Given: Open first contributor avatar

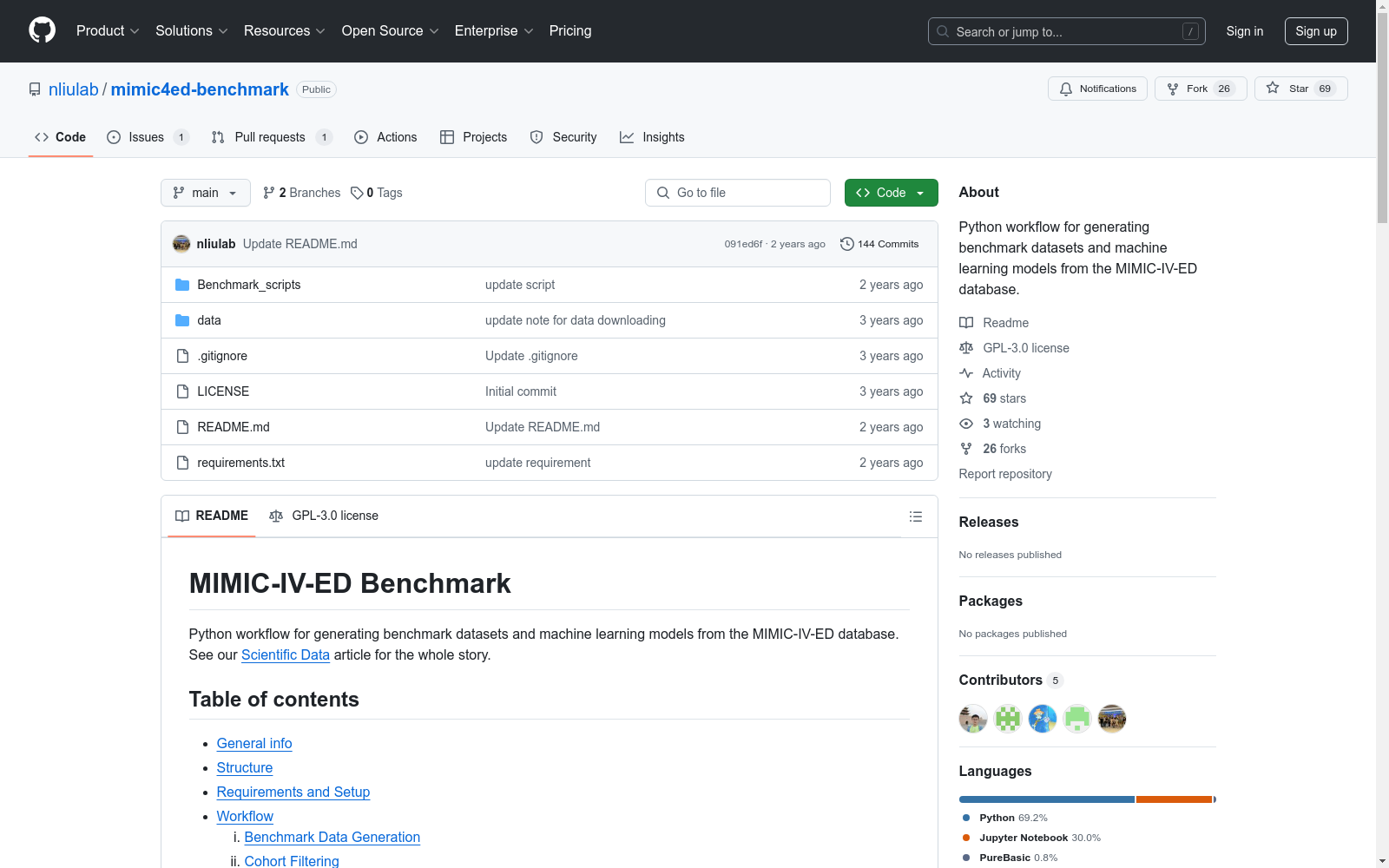Looking at the screenshot, I should point(973,719).
